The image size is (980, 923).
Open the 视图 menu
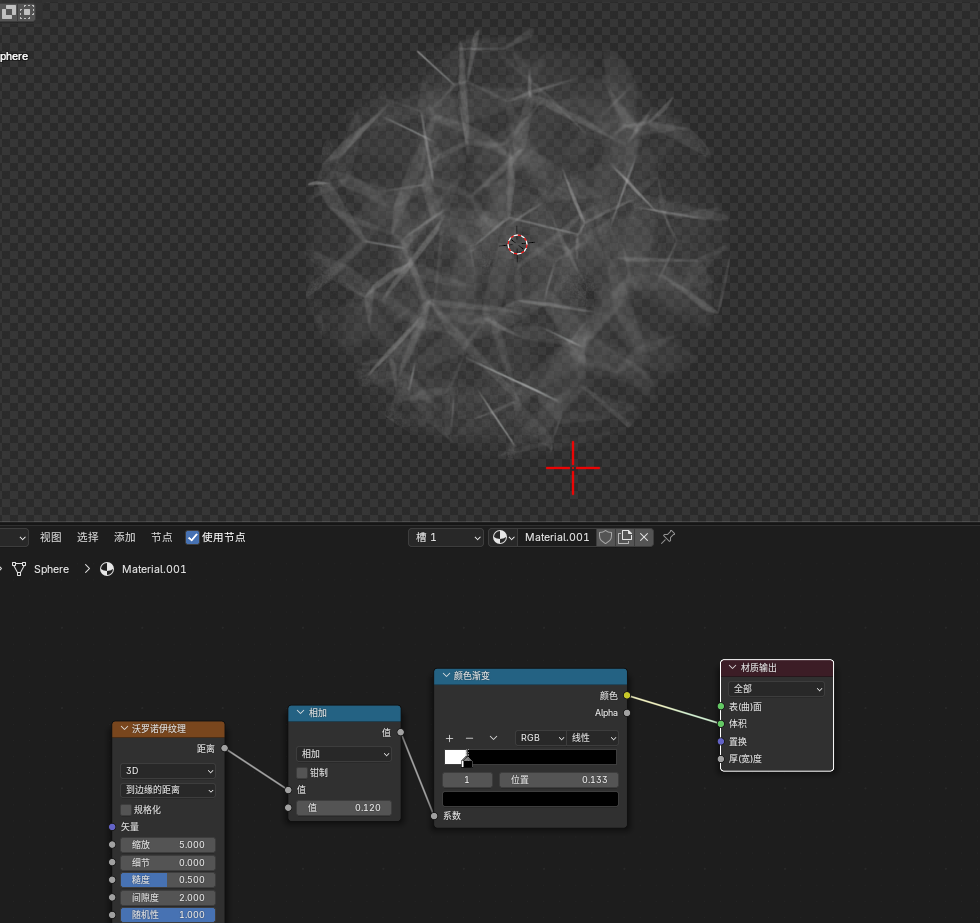click(51, 537)
